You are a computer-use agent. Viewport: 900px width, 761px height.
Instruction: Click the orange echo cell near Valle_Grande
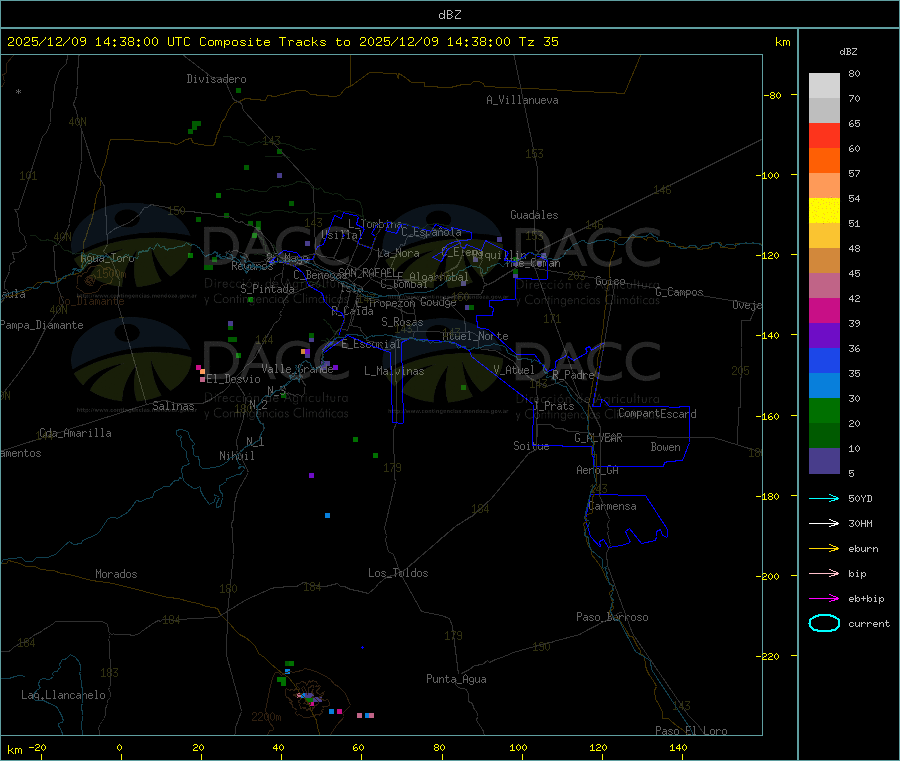click(x=304, y=351)
